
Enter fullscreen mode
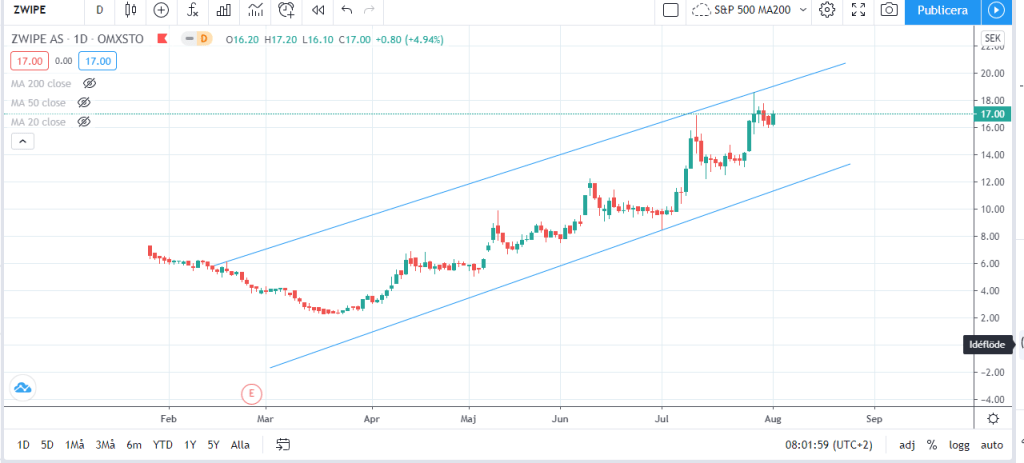857,10
